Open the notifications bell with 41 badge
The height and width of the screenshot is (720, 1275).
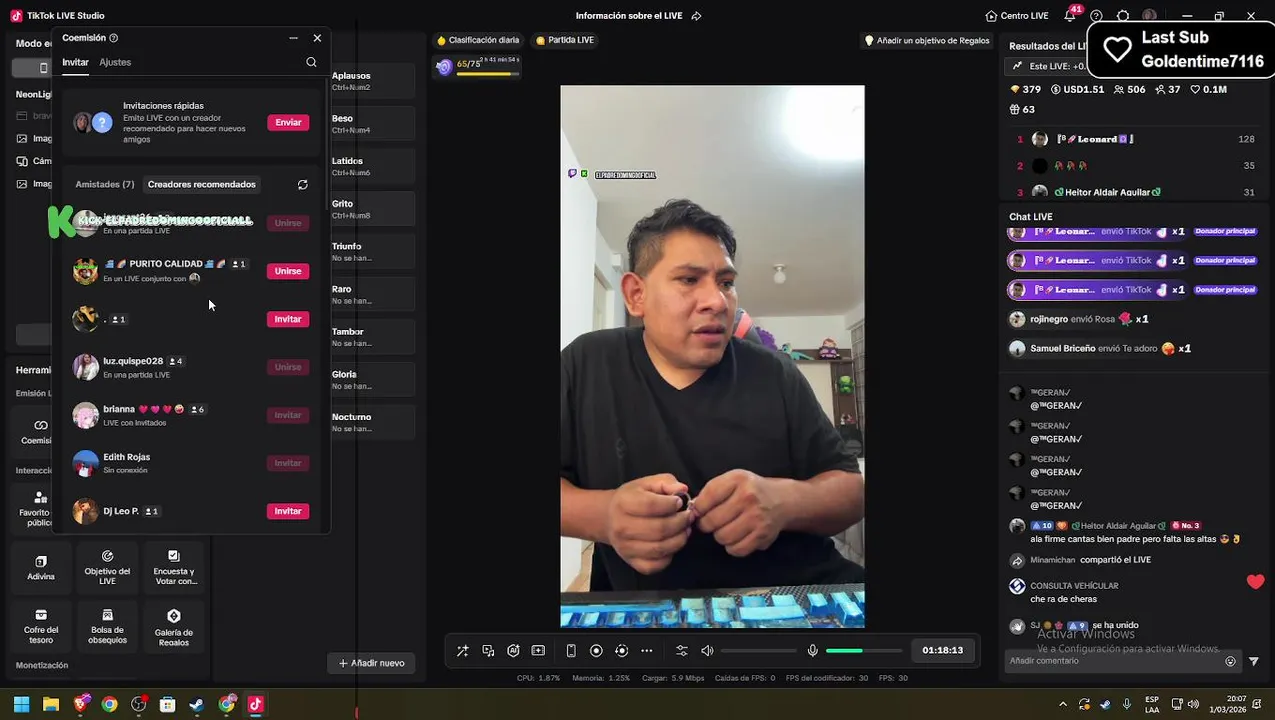[x=1070, y=15]
